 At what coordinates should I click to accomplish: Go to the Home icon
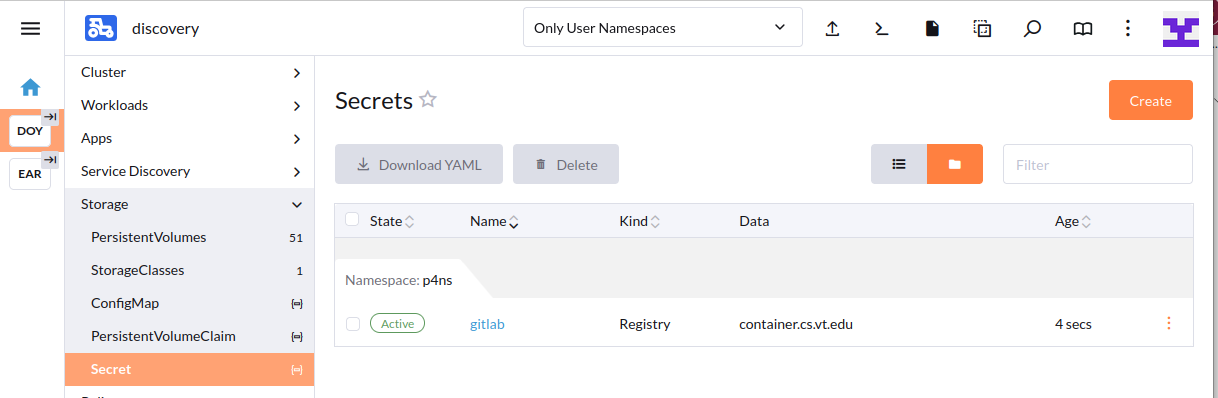[31, 87]
